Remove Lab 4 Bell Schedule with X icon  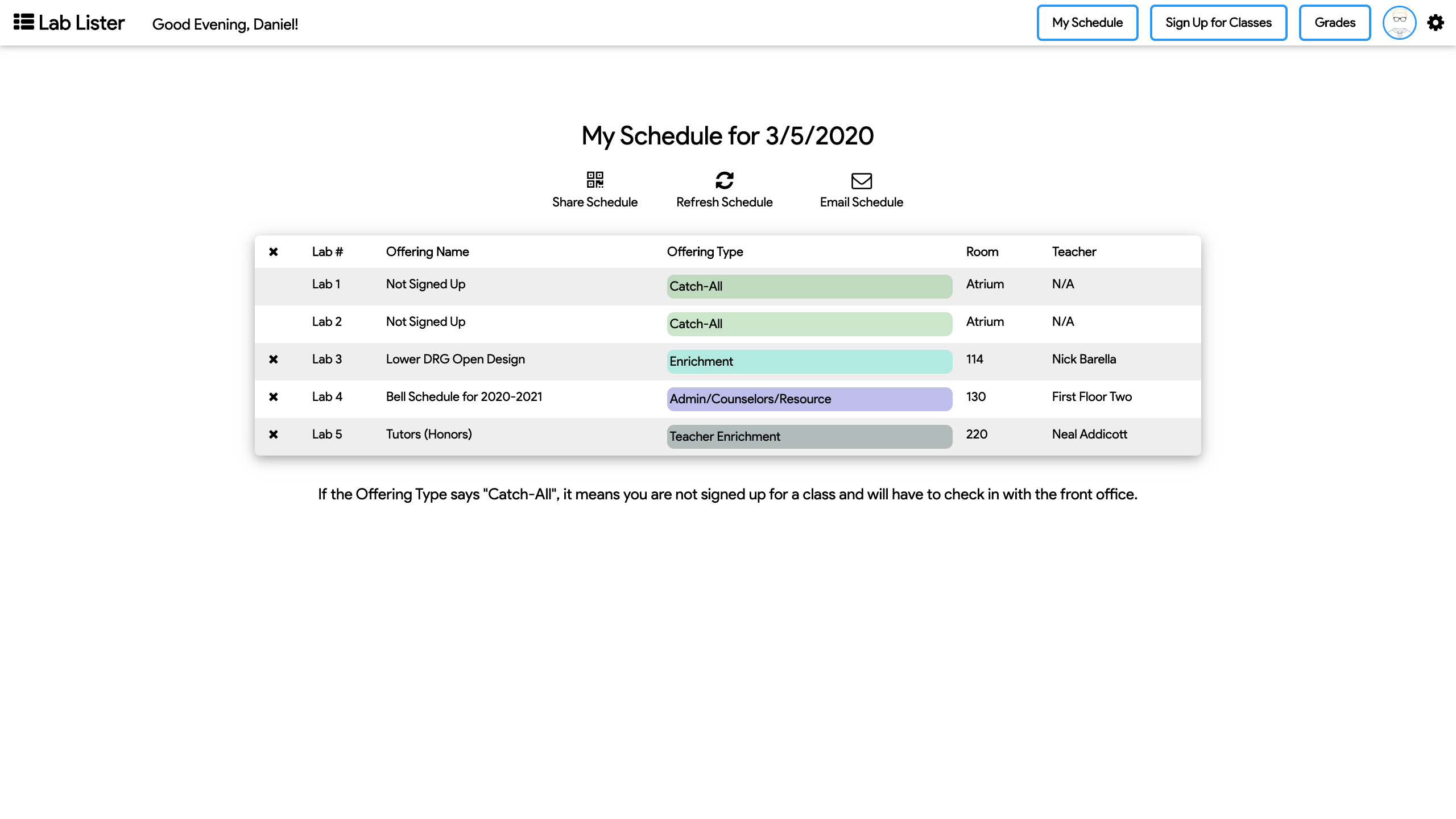(x=274, y=397)
